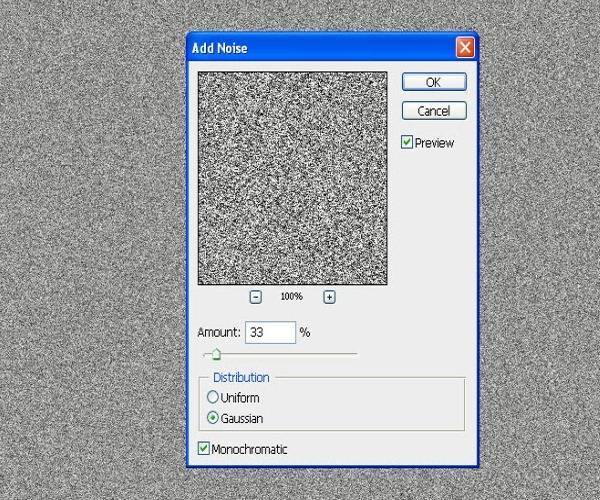Select Uniform distribution
This screenshot has width=600, height=500.
click(212, 397)
